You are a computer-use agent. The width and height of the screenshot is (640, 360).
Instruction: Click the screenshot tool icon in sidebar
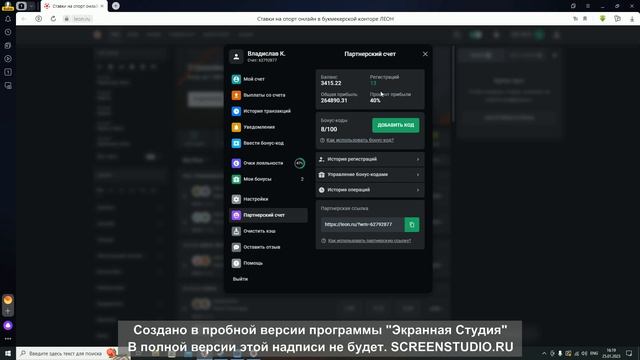click(8, 86)
